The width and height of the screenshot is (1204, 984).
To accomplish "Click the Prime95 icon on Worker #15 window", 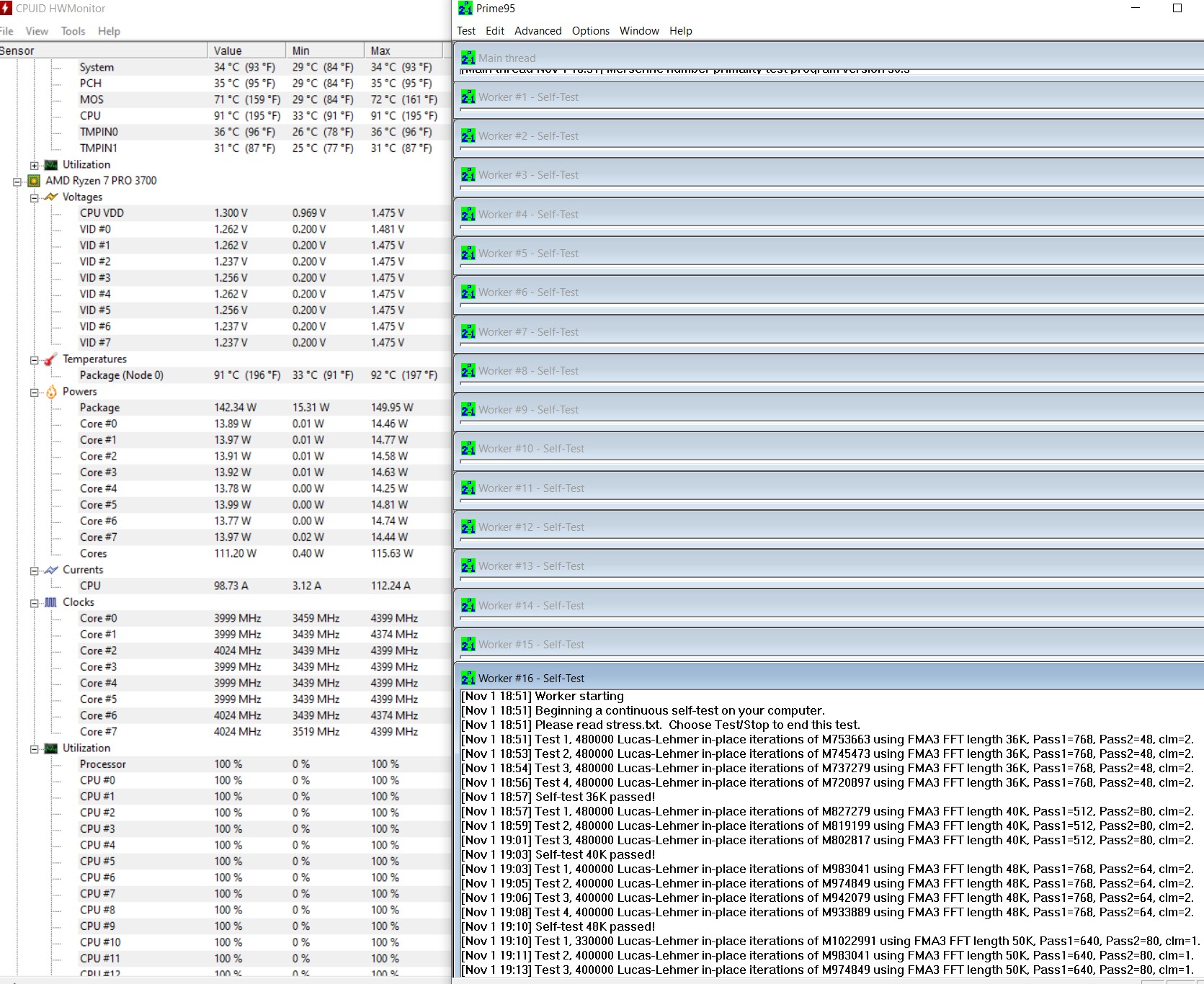I will (x=468, y=644).
